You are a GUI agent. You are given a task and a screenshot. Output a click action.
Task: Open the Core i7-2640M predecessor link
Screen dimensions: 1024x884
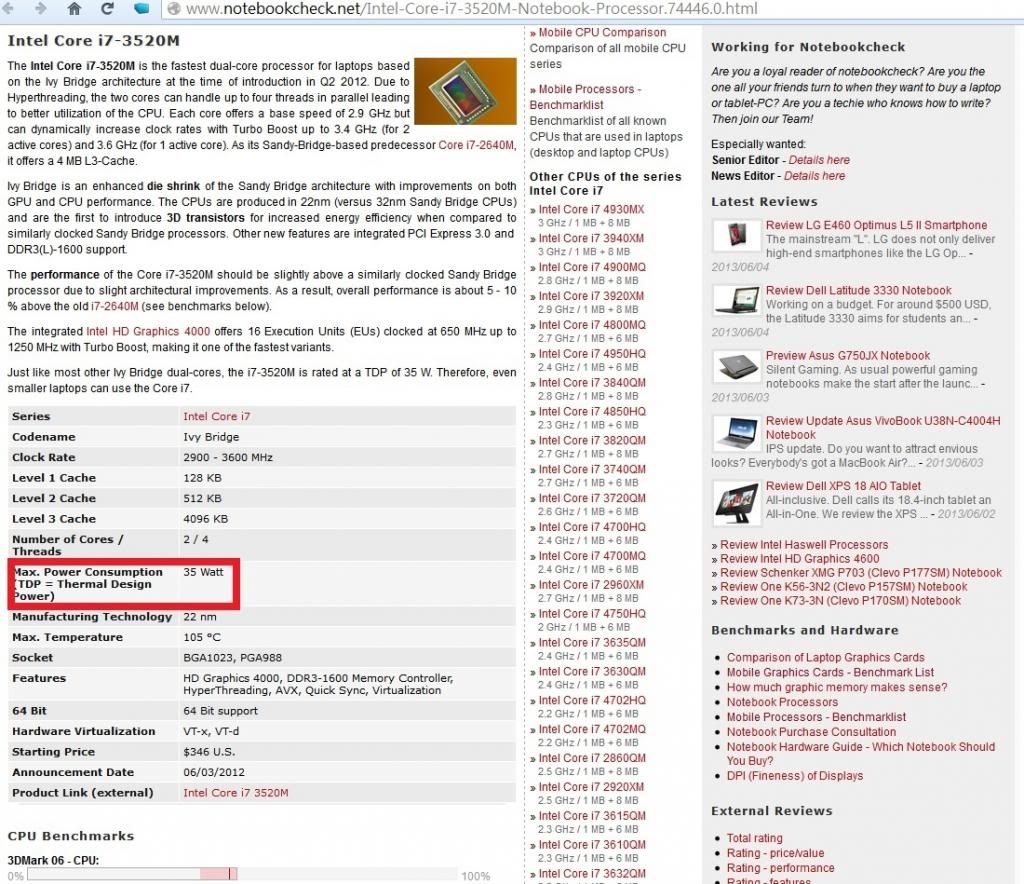tap(476, 145)
